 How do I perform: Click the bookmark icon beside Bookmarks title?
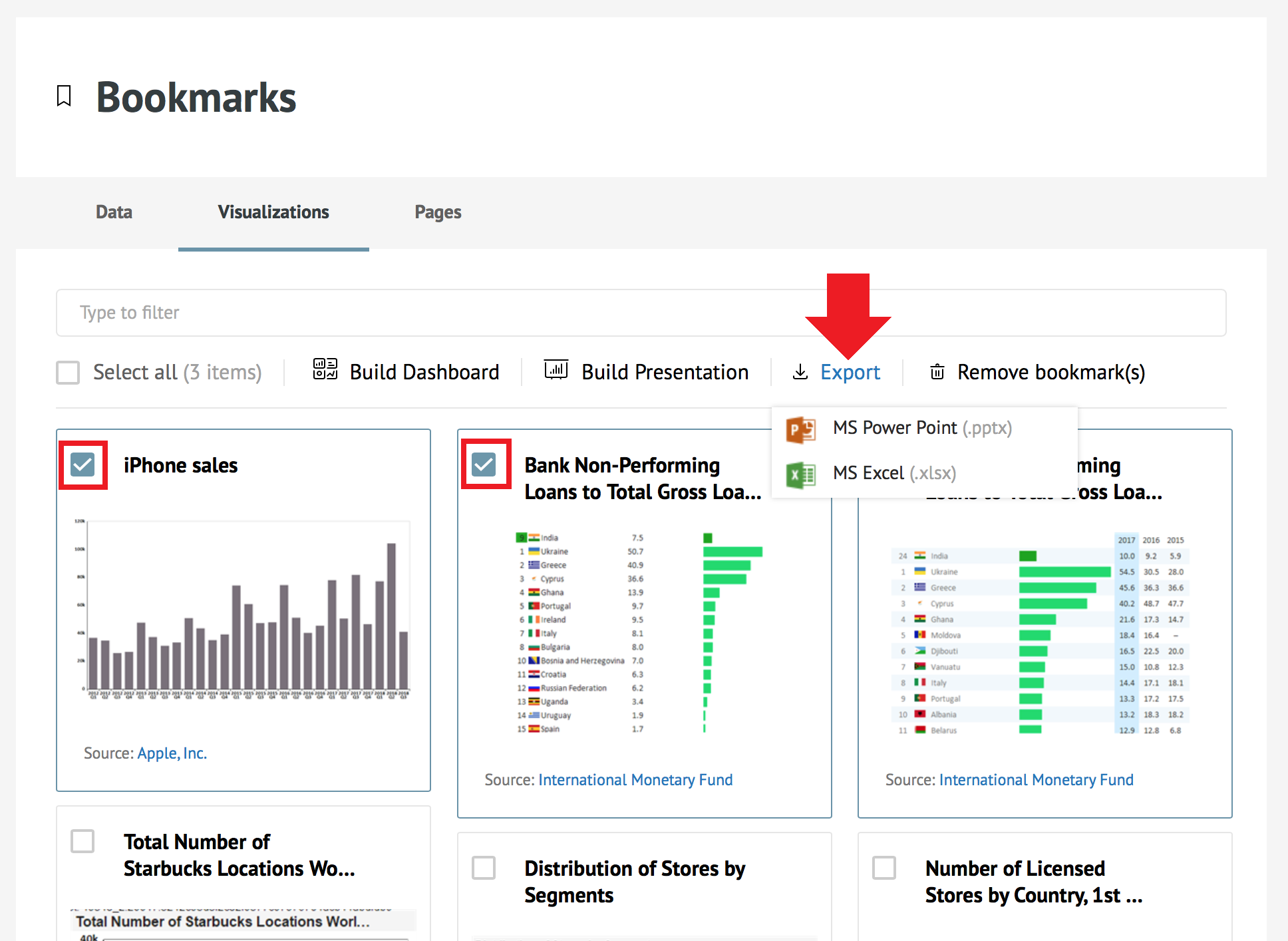click(64, 96)
